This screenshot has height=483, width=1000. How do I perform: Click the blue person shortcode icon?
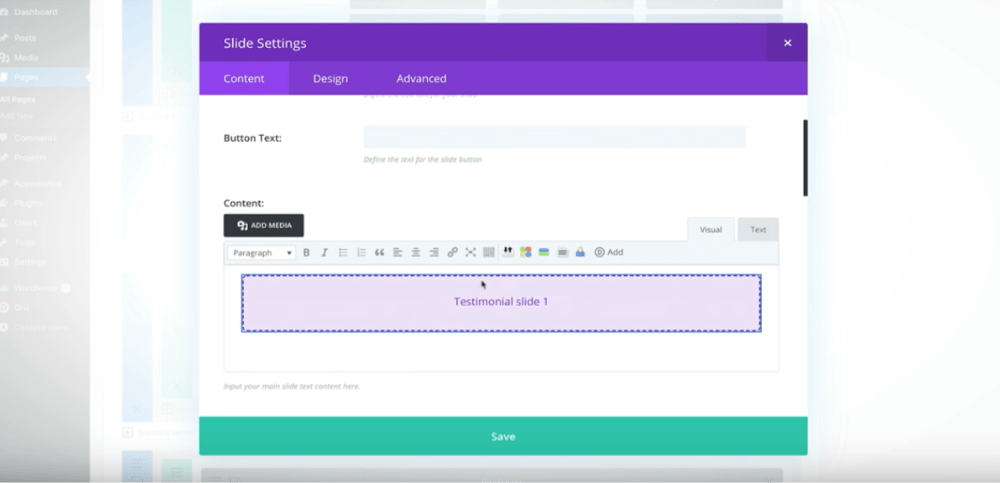[580, 252]
